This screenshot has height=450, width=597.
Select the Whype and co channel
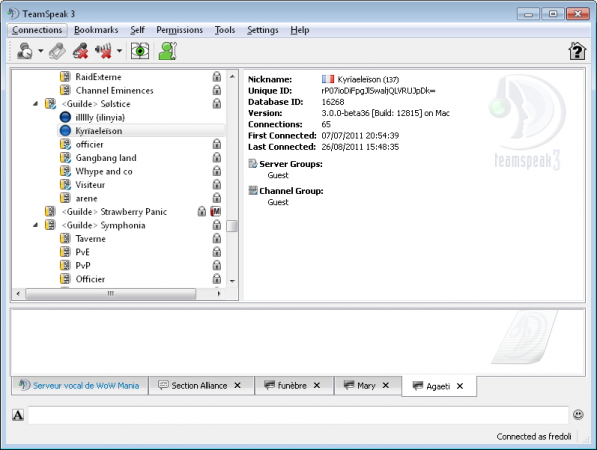(x=104, y=171)
